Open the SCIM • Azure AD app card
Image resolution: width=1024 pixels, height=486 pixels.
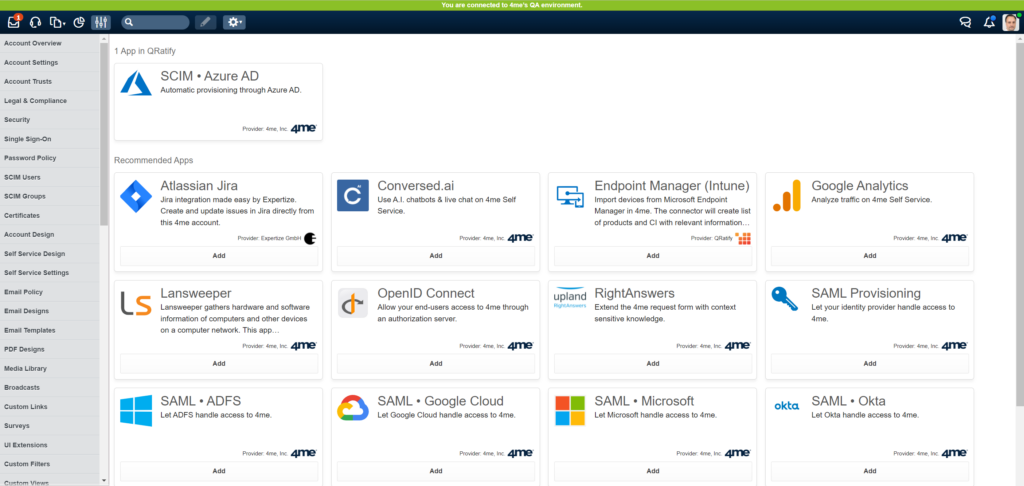pos(218,101)
